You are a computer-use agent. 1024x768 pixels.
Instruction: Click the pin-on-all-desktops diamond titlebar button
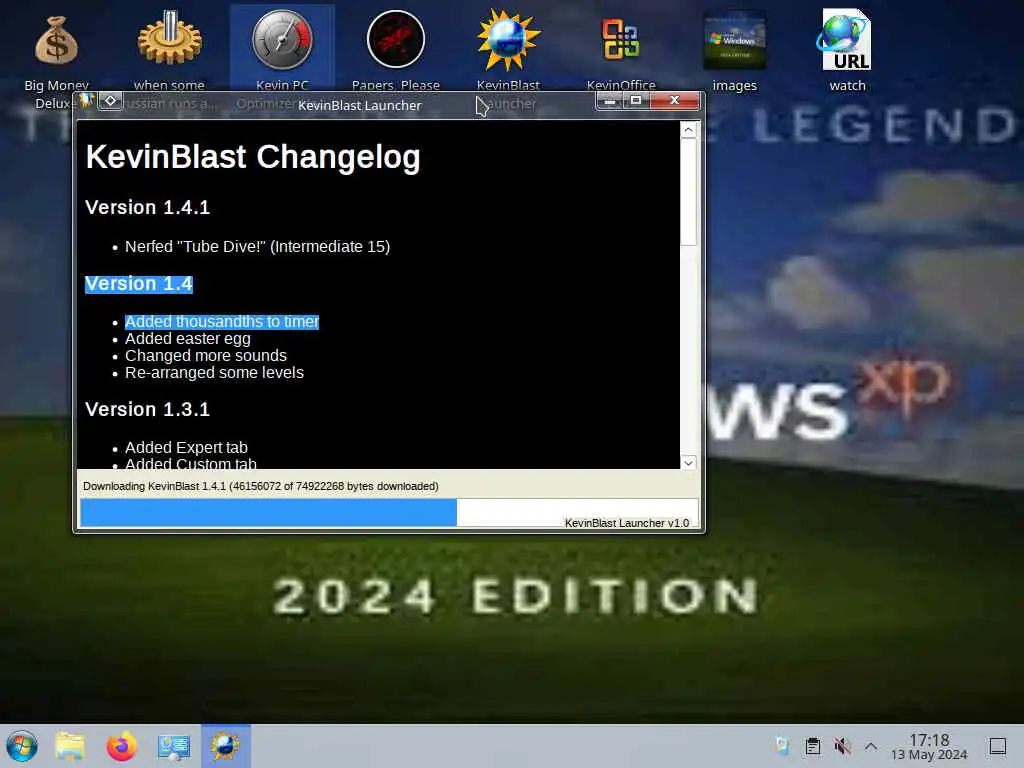coord(110,101)
